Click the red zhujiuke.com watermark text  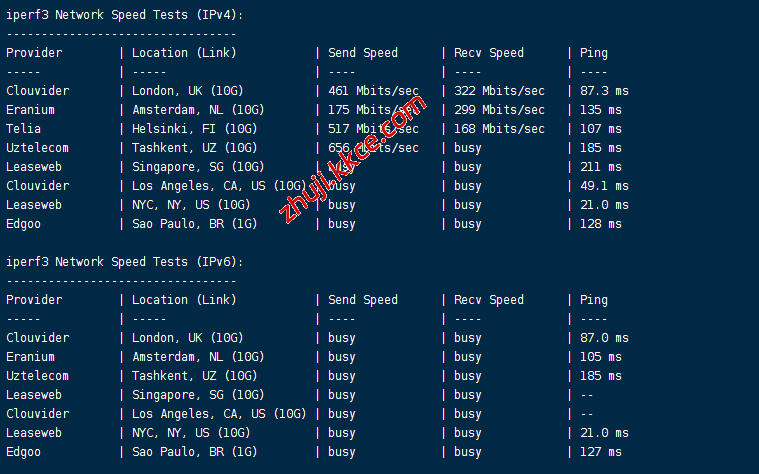pos(351,160)
